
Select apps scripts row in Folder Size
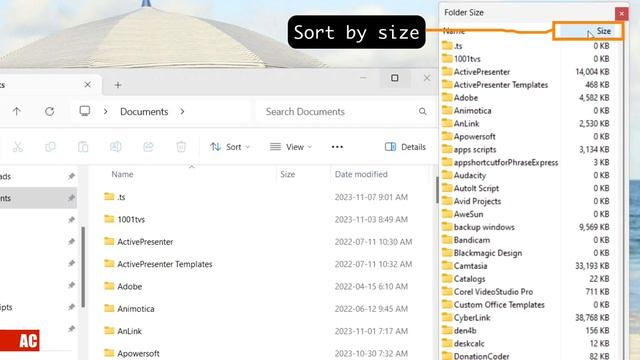point(527,149)
